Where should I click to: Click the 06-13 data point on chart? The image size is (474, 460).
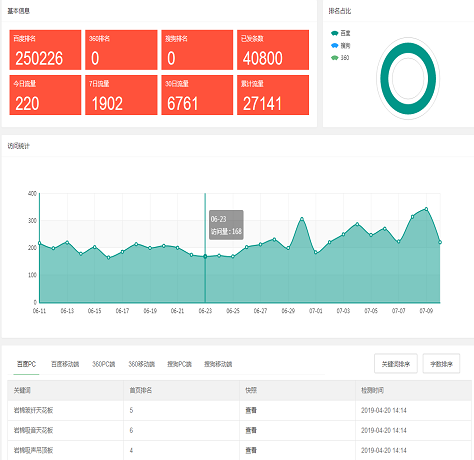[67, 242]
